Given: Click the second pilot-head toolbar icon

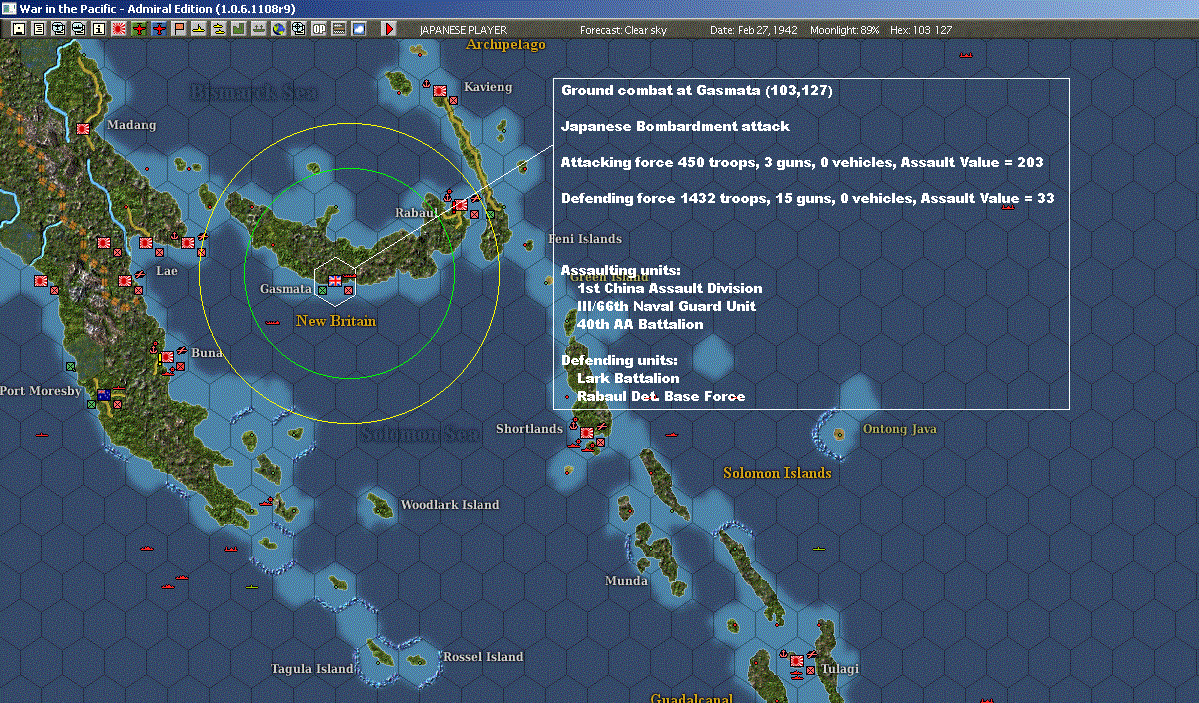Looking at the screenshot, I should [79, 29].
